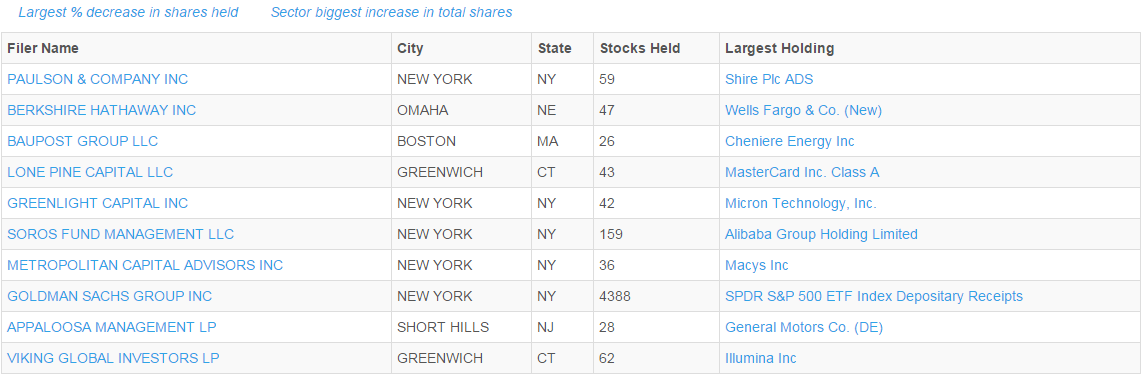Open MasterCard Inc. Class A holding

click(x=802, y=173)
